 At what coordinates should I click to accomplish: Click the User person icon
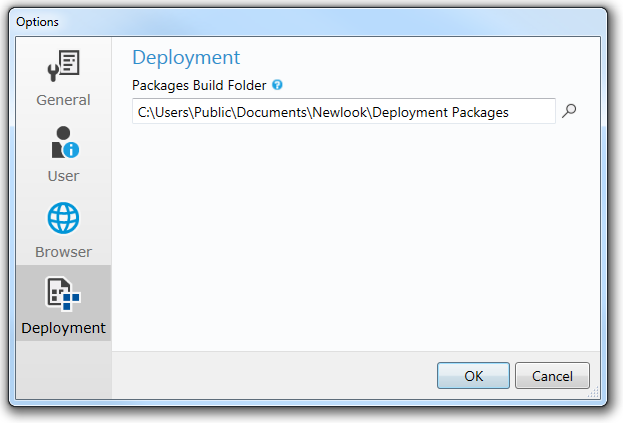point(63,142)
